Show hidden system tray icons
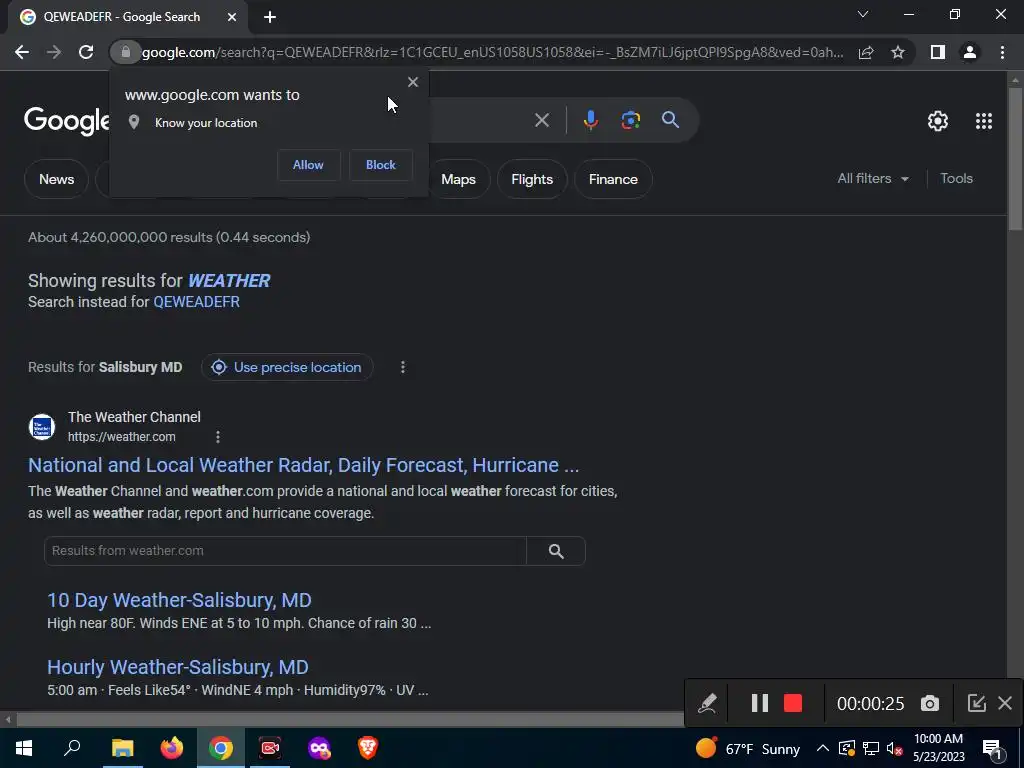 (823, 748)
